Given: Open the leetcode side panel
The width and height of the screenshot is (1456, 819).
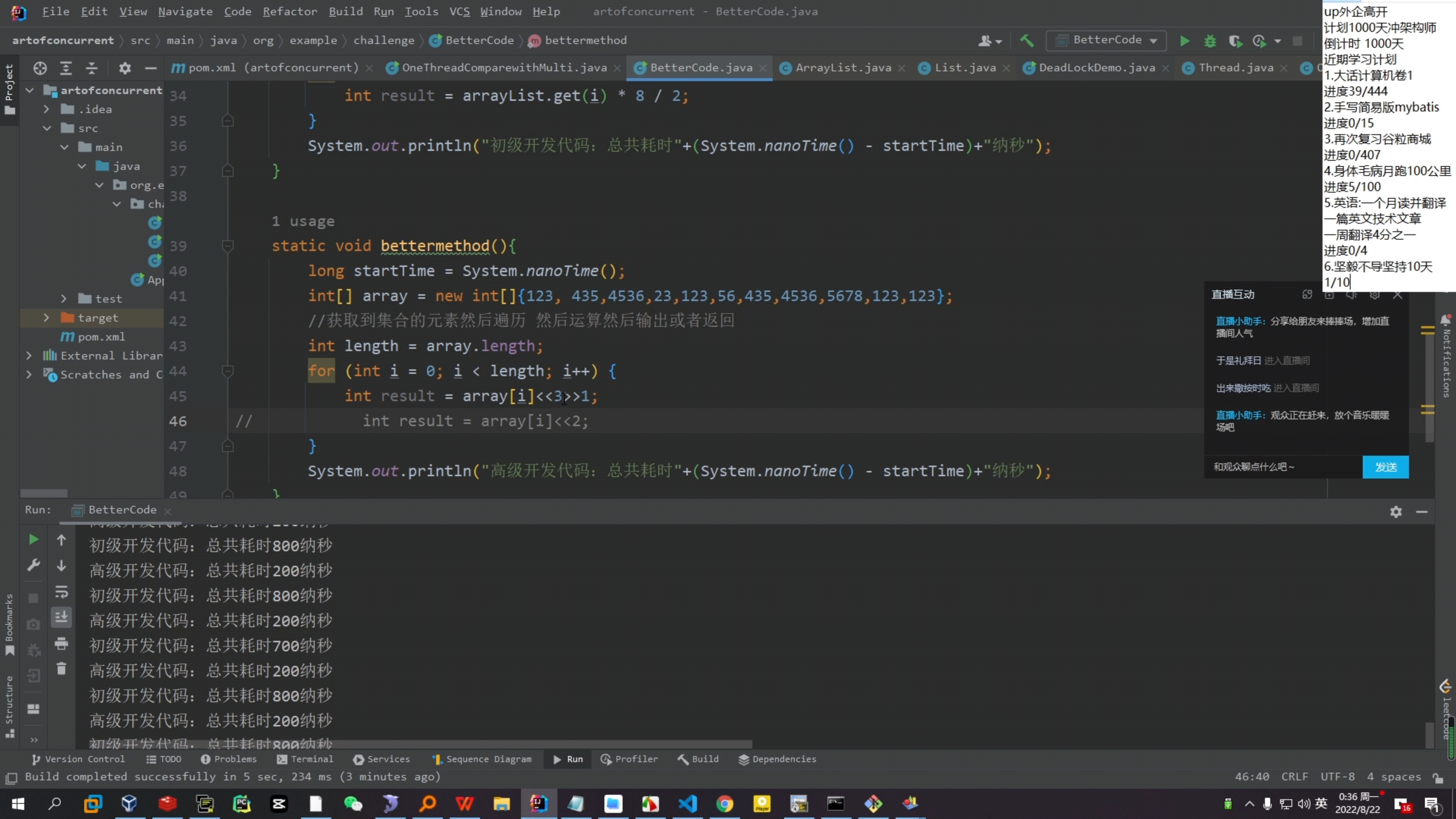Looking at the screenshot, I should (x=1446, y=709).
